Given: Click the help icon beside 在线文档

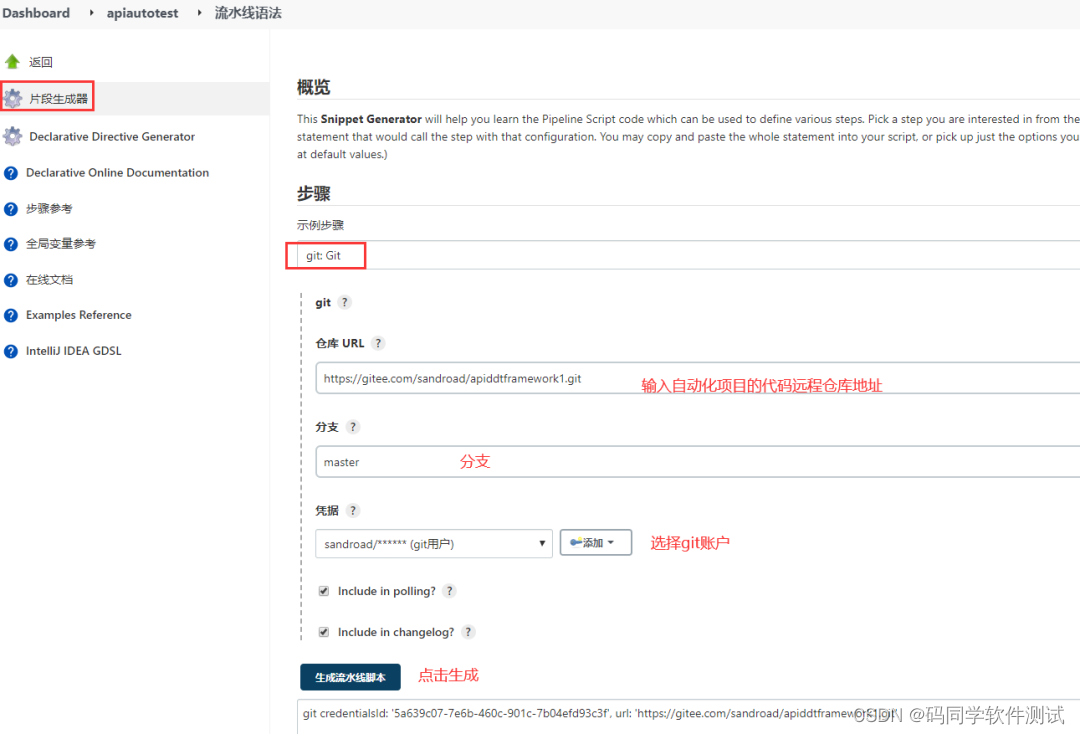Looking at the screenshot, I should (x=11, y=280).
